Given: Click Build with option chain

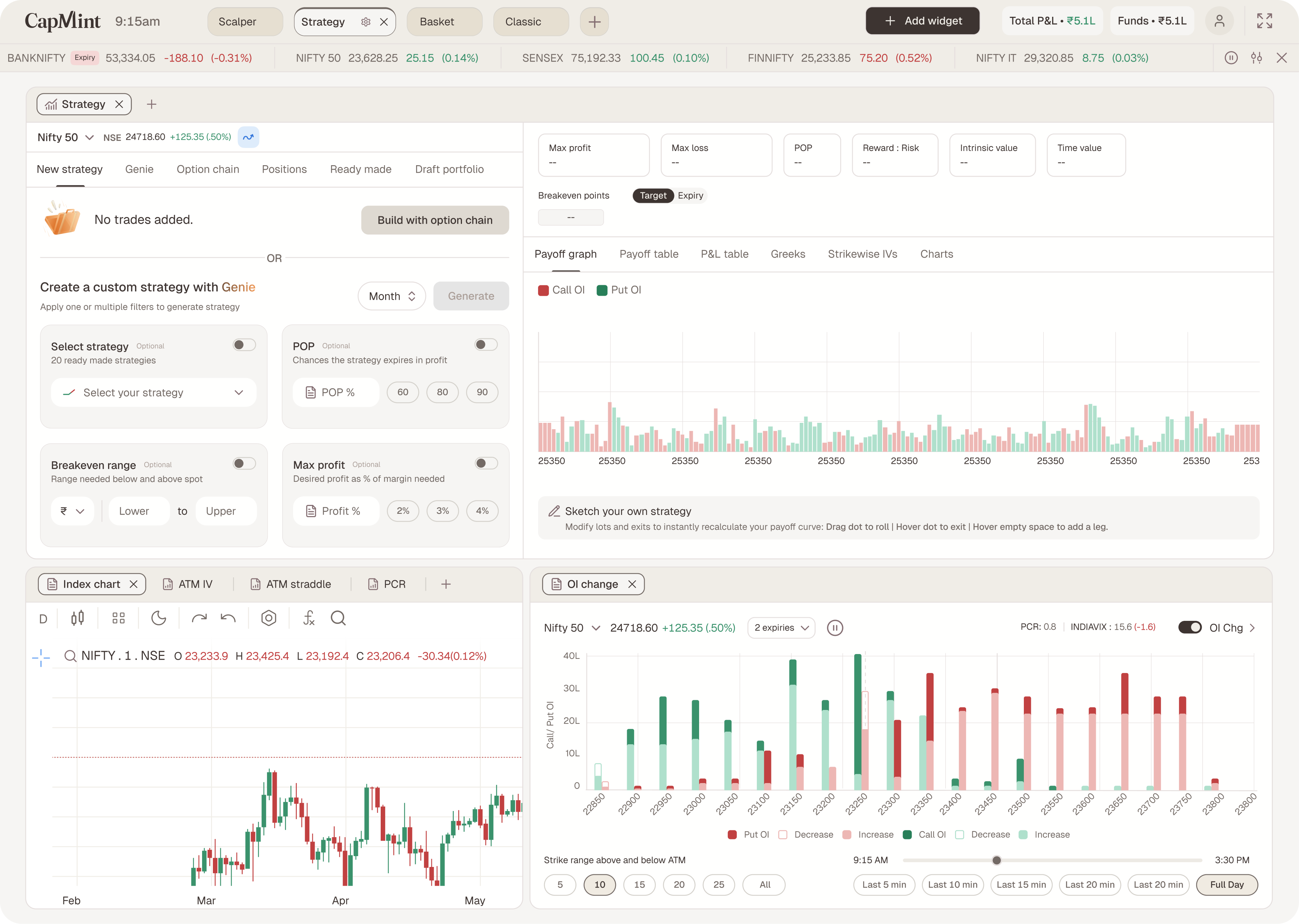Looking at the screenshot, I should [x=435, y=220].
